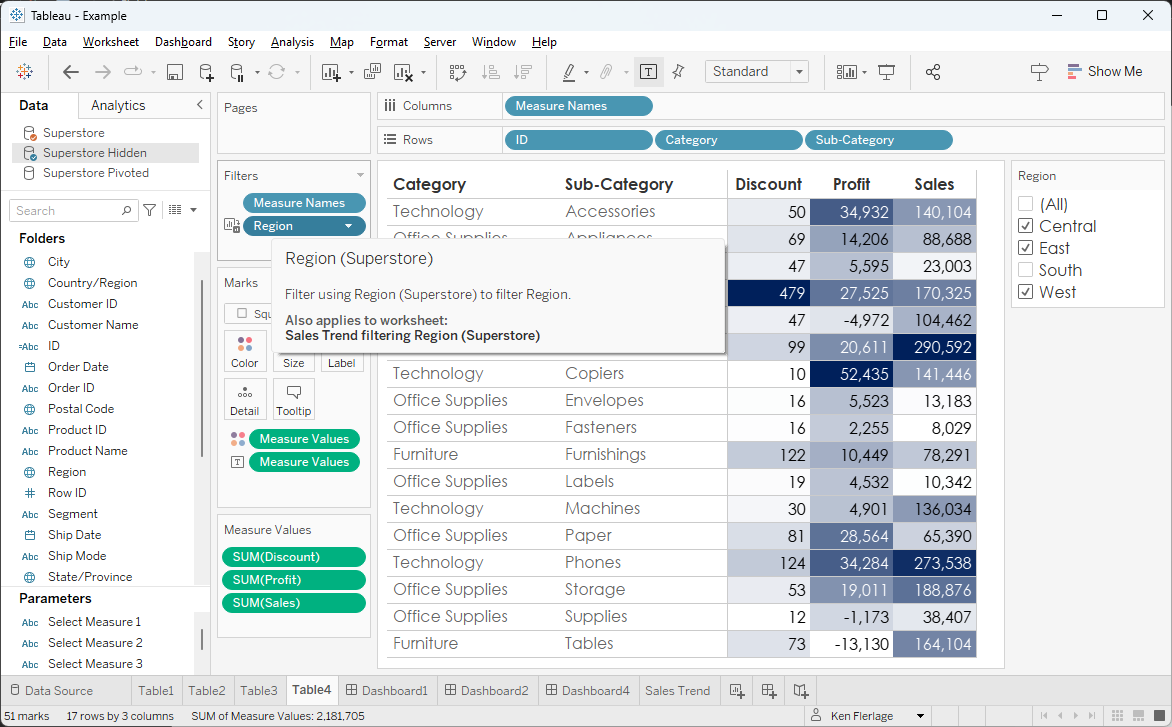Click the Label marks button

click(x=342, y=362)
